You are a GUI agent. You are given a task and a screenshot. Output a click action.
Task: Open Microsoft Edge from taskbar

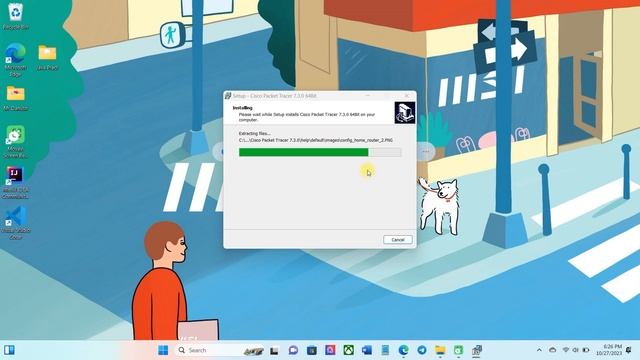coord(404,350)
